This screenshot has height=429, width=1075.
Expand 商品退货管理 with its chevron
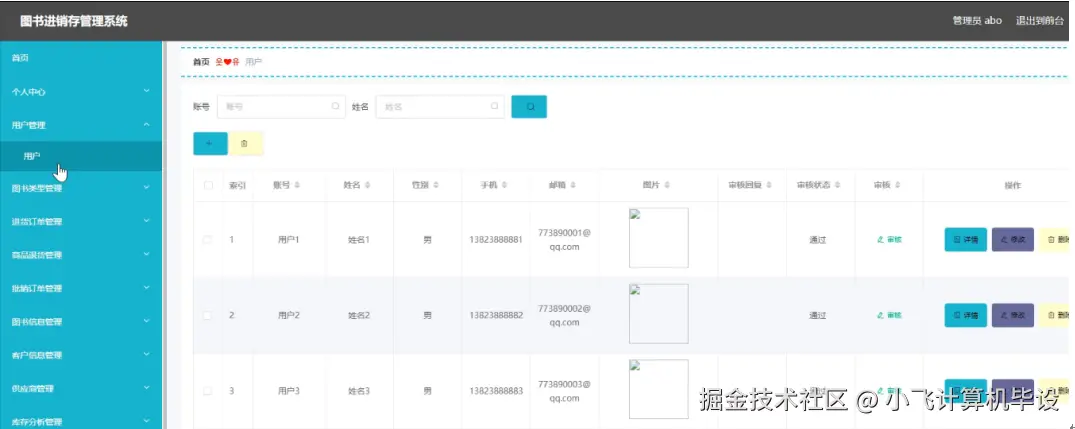click(x=146, y=254)
